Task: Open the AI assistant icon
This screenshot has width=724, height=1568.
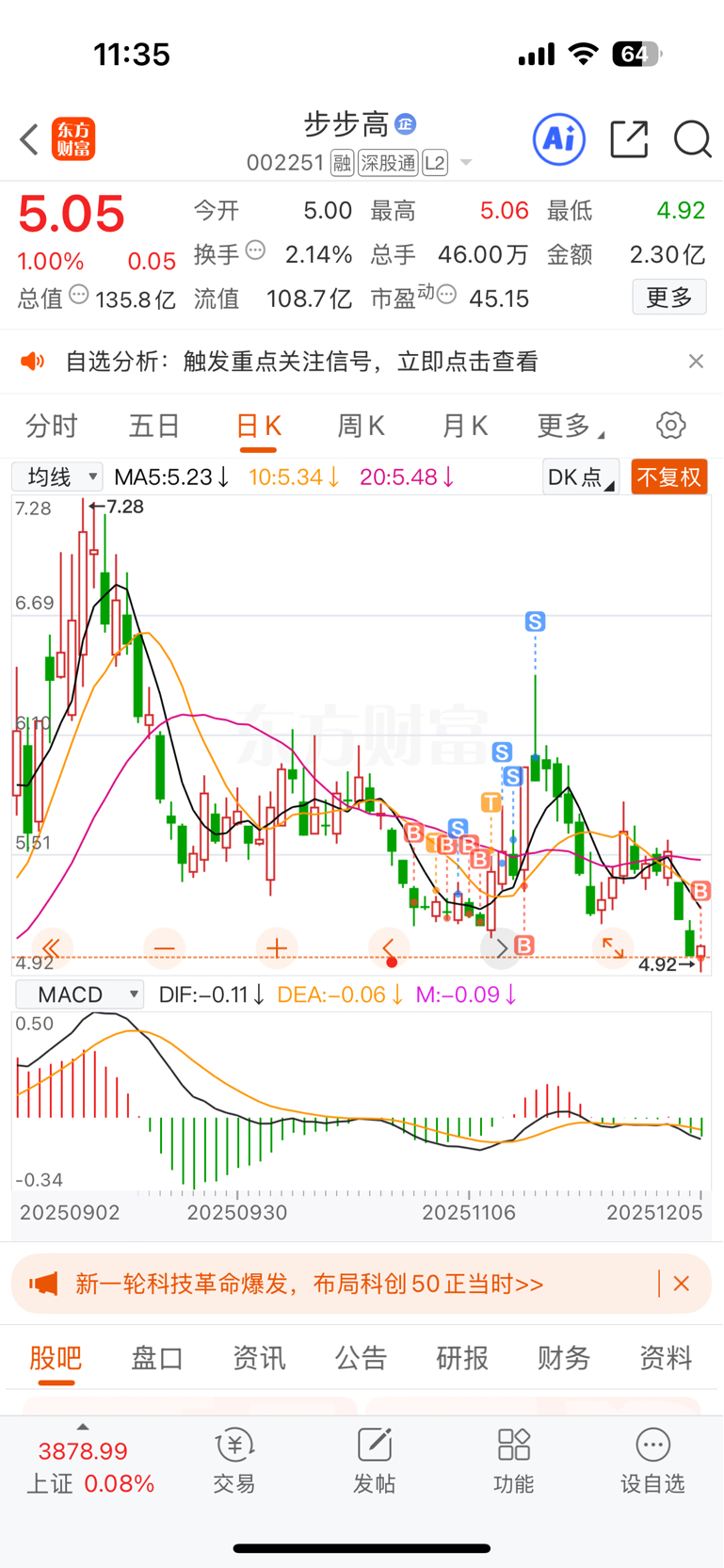Action: pyautogui.click(x=559, y=139)
